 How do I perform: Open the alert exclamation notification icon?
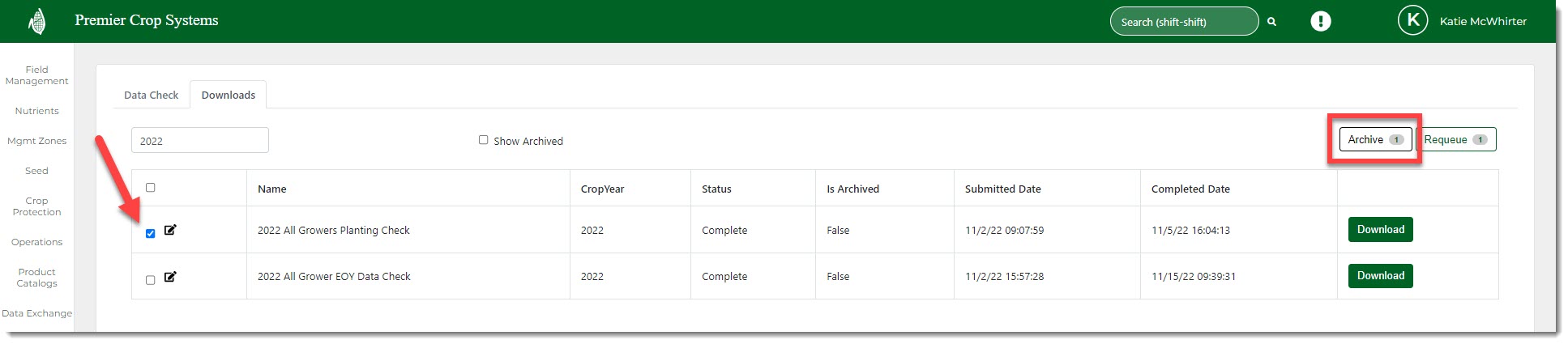click(1320, 22)
